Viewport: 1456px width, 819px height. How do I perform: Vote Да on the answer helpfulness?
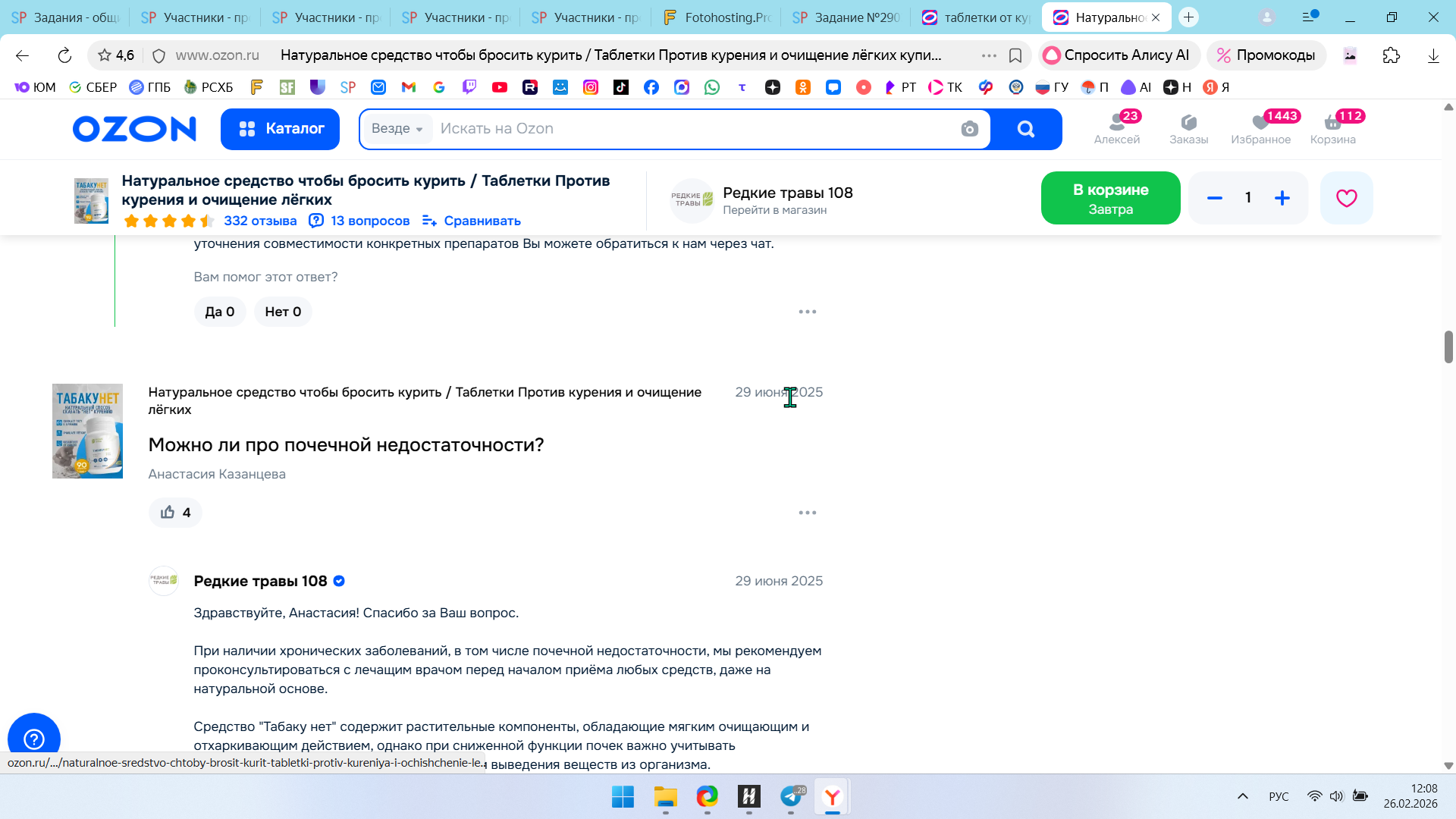point(219,312)
